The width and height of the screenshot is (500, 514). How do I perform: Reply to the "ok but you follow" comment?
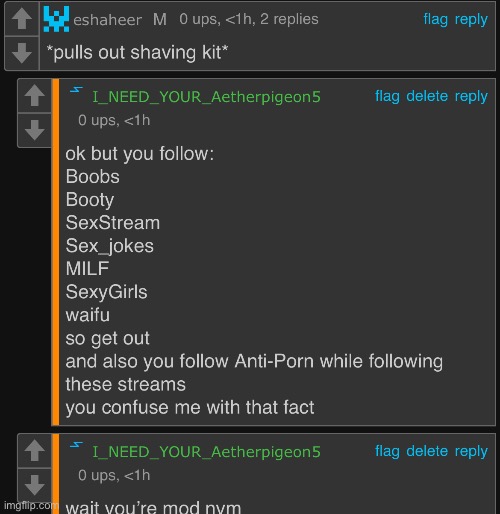(471, 97)
